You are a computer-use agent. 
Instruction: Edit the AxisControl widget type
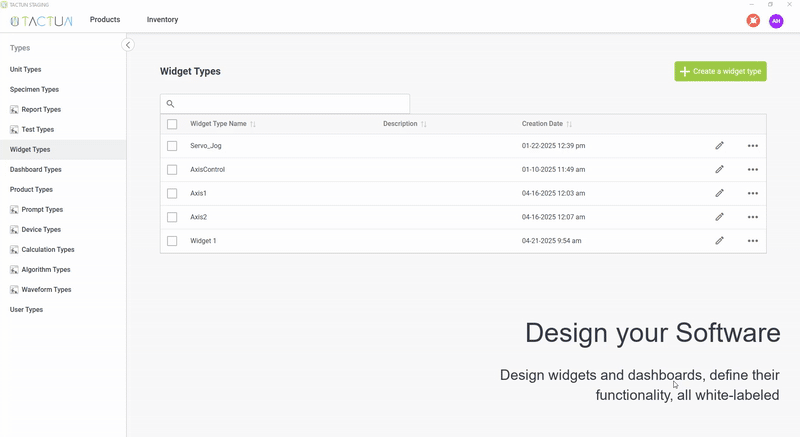pyautogui.click(x=719, y=170)
